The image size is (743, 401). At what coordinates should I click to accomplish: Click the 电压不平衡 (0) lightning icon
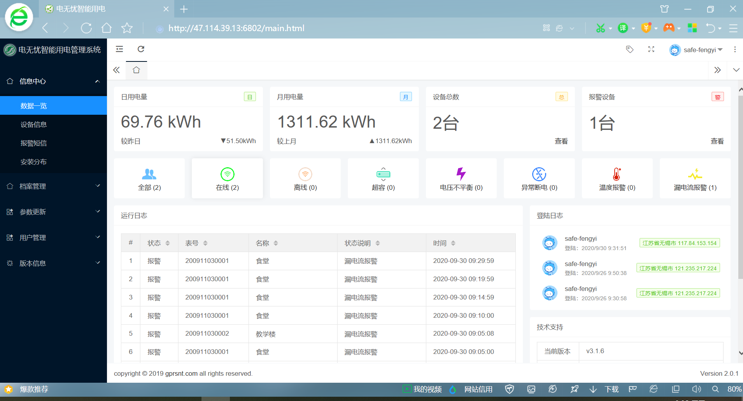pyautogui.click(x=461, y=175)
